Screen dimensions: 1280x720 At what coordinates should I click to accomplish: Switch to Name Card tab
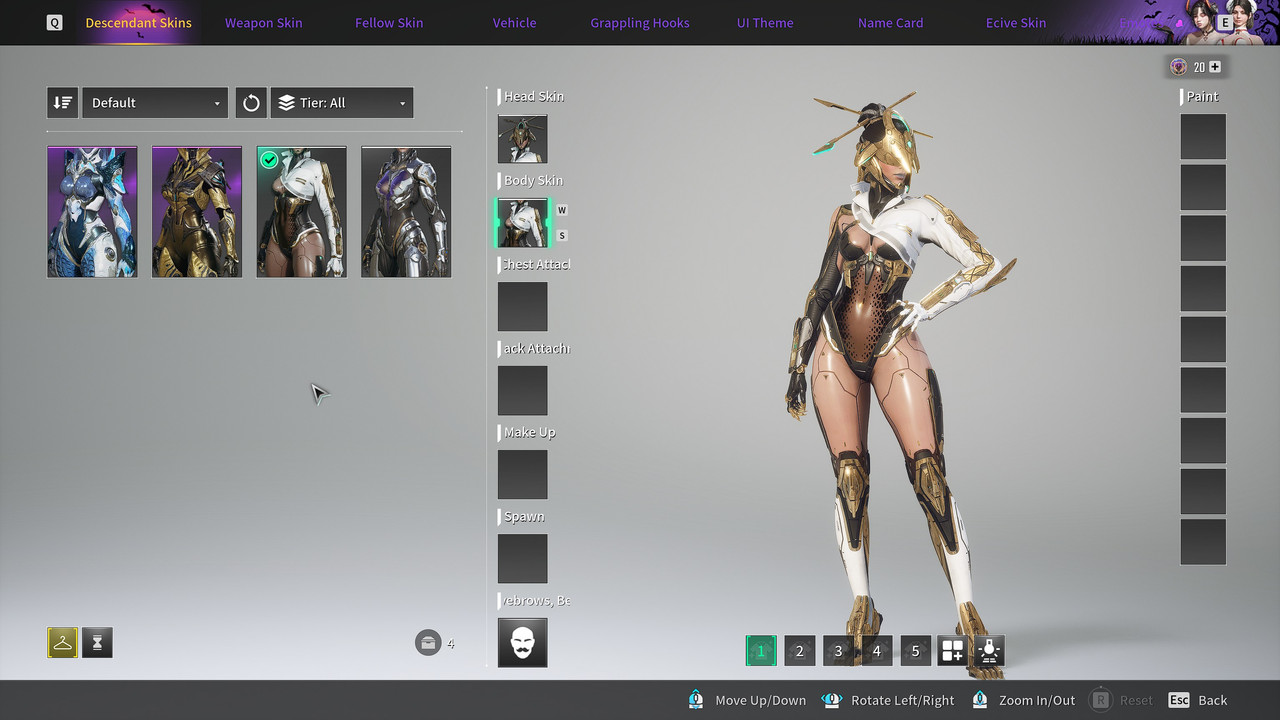(x=890, y=23)
